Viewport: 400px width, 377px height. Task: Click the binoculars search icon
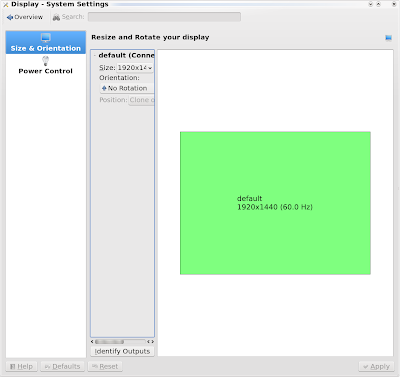pos(56,17)
